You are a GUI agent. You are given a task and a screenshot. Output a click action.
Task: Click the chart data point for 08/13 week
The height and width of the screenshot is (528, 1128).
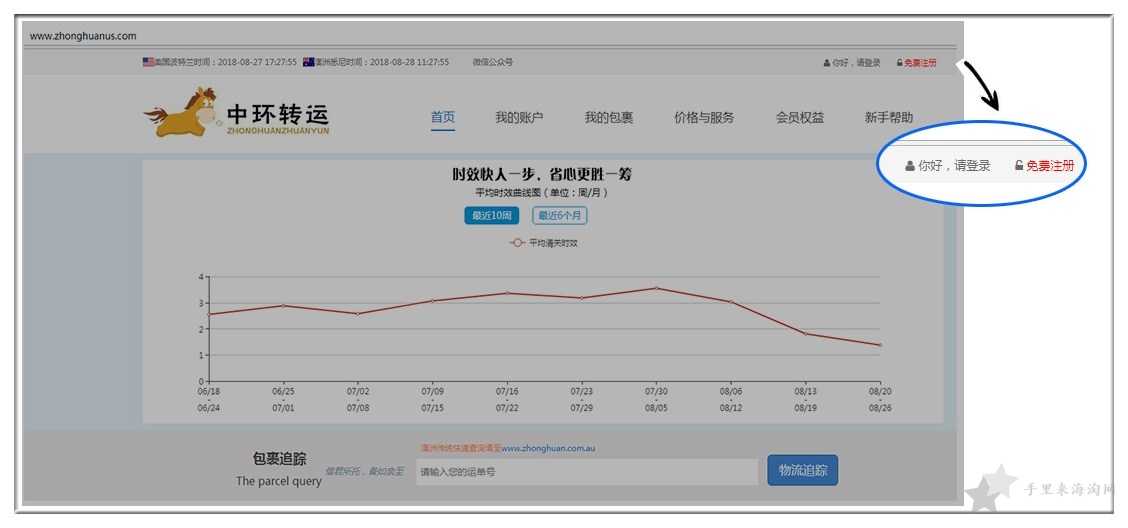coord(805,333)
